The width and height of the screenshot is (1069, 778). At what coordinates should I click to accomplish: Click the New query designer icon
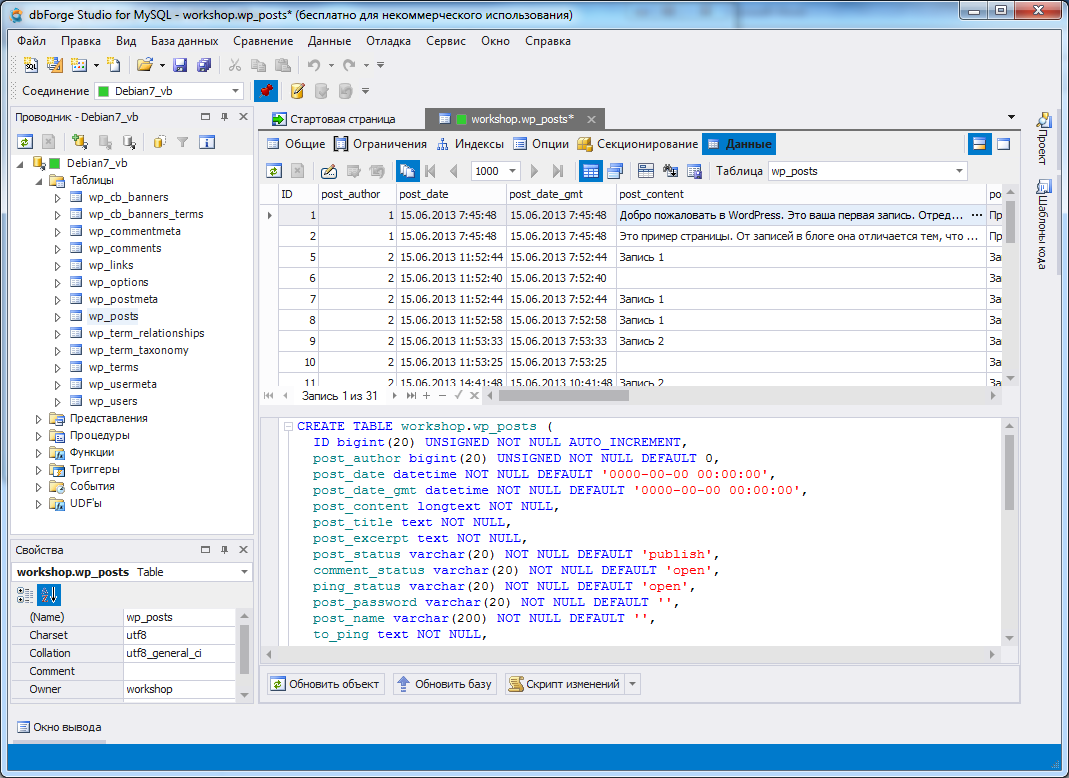click(55, 65)
